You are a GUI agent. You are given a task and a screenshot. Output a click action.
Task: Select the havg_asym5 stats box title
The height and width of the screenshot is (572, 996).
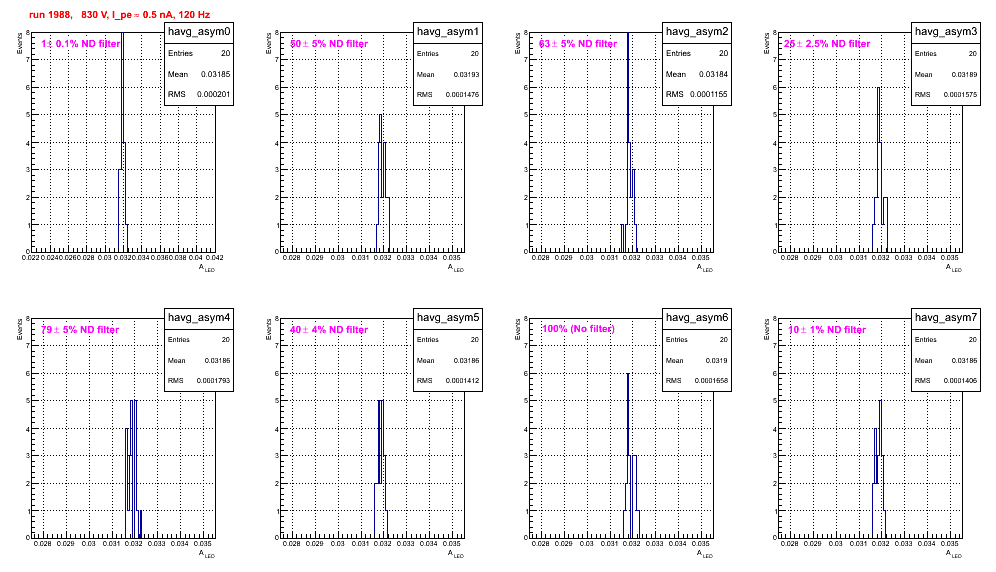448,318
